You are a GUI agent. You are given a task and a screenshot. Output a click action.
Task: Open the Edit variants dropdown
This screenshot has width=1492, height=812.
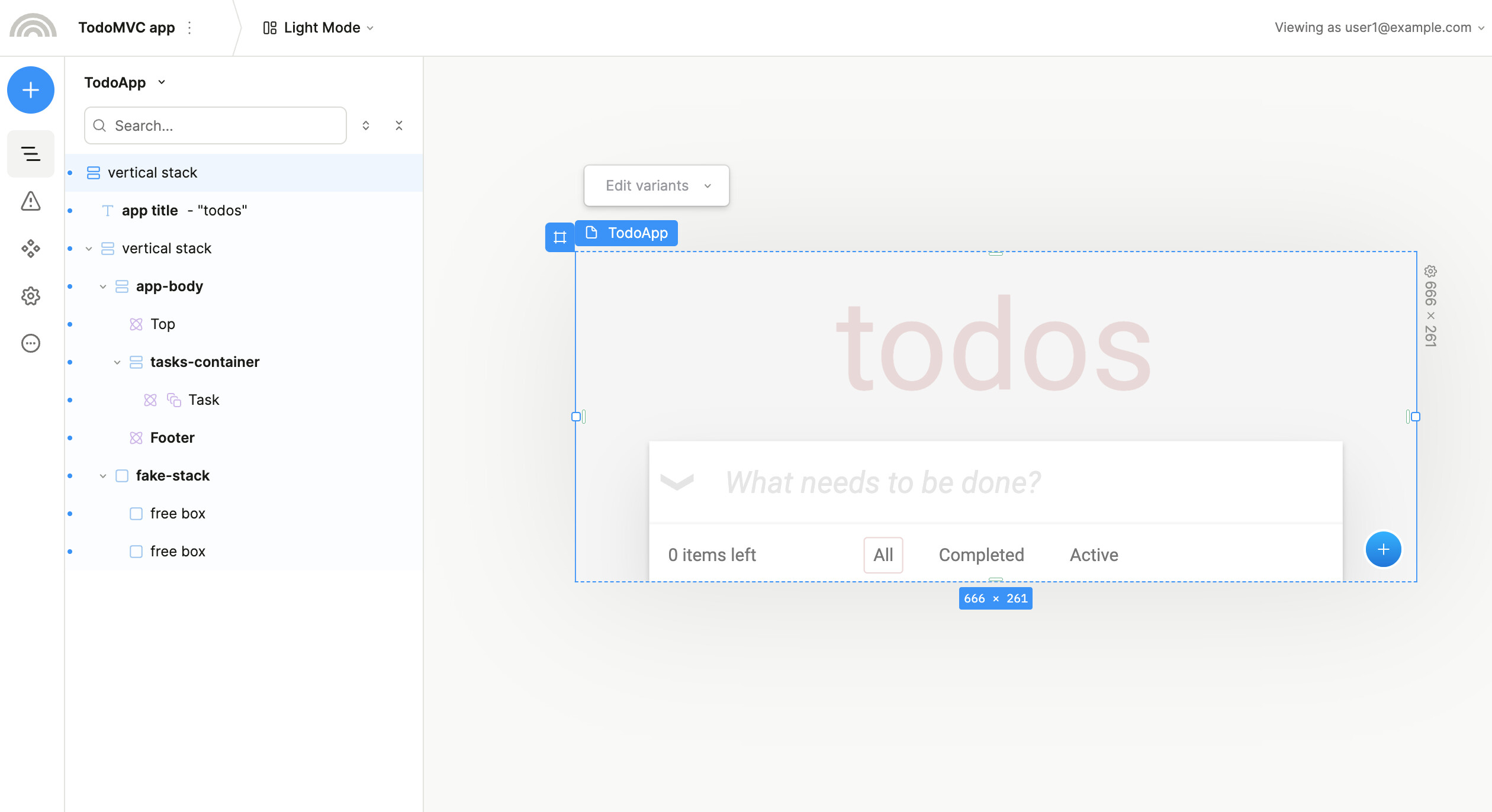(656, 186)
